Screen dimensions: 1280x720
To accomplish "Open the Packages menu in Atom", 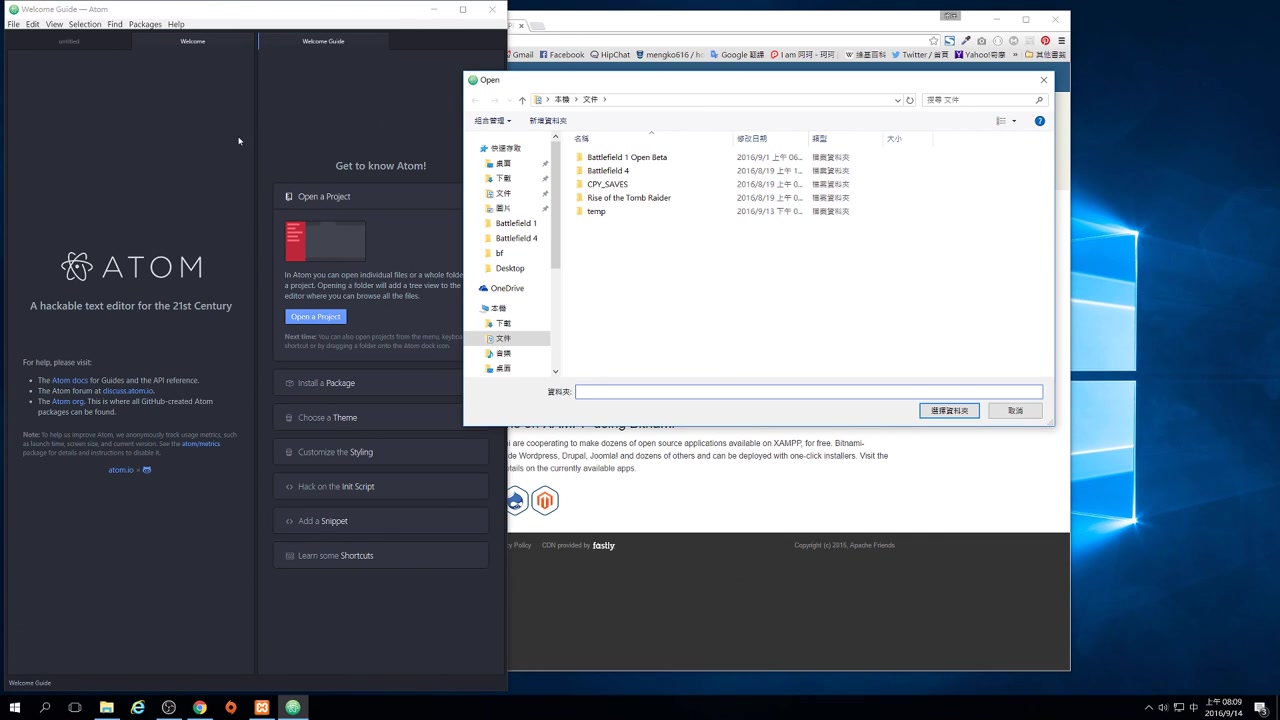I will coord(145,24).
